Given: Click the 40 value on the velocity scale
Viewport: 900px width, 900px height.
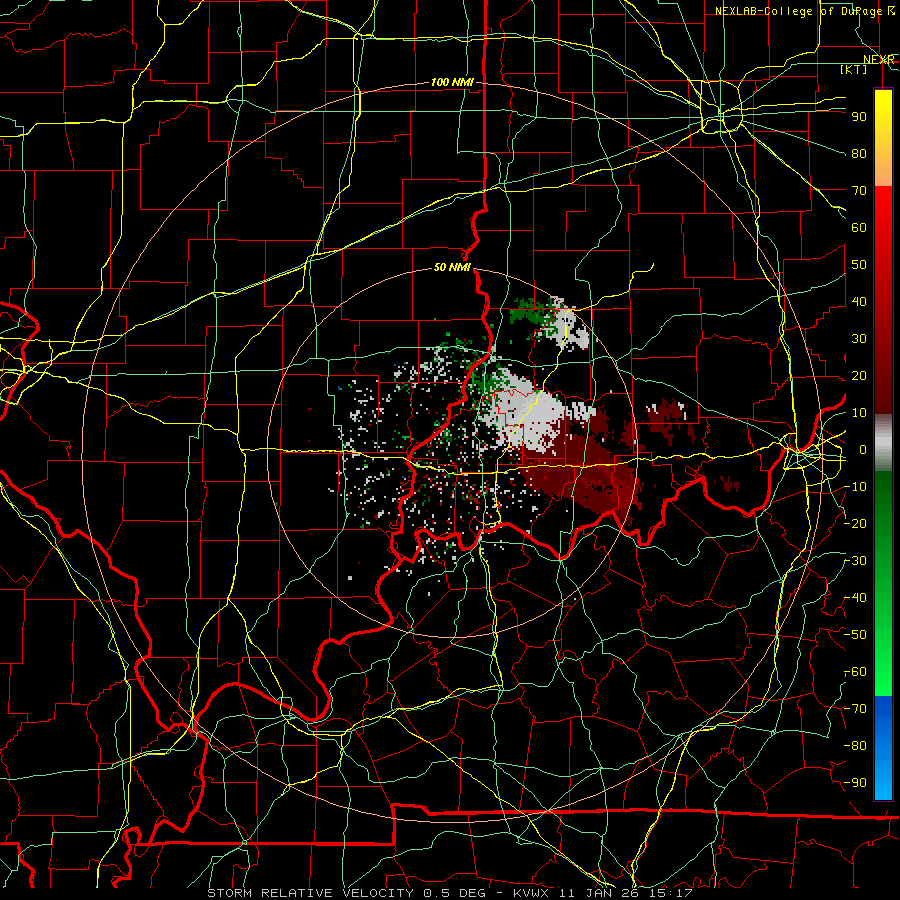Looking at the screenshot, I should pyautogui.click(x=859, y=302).
